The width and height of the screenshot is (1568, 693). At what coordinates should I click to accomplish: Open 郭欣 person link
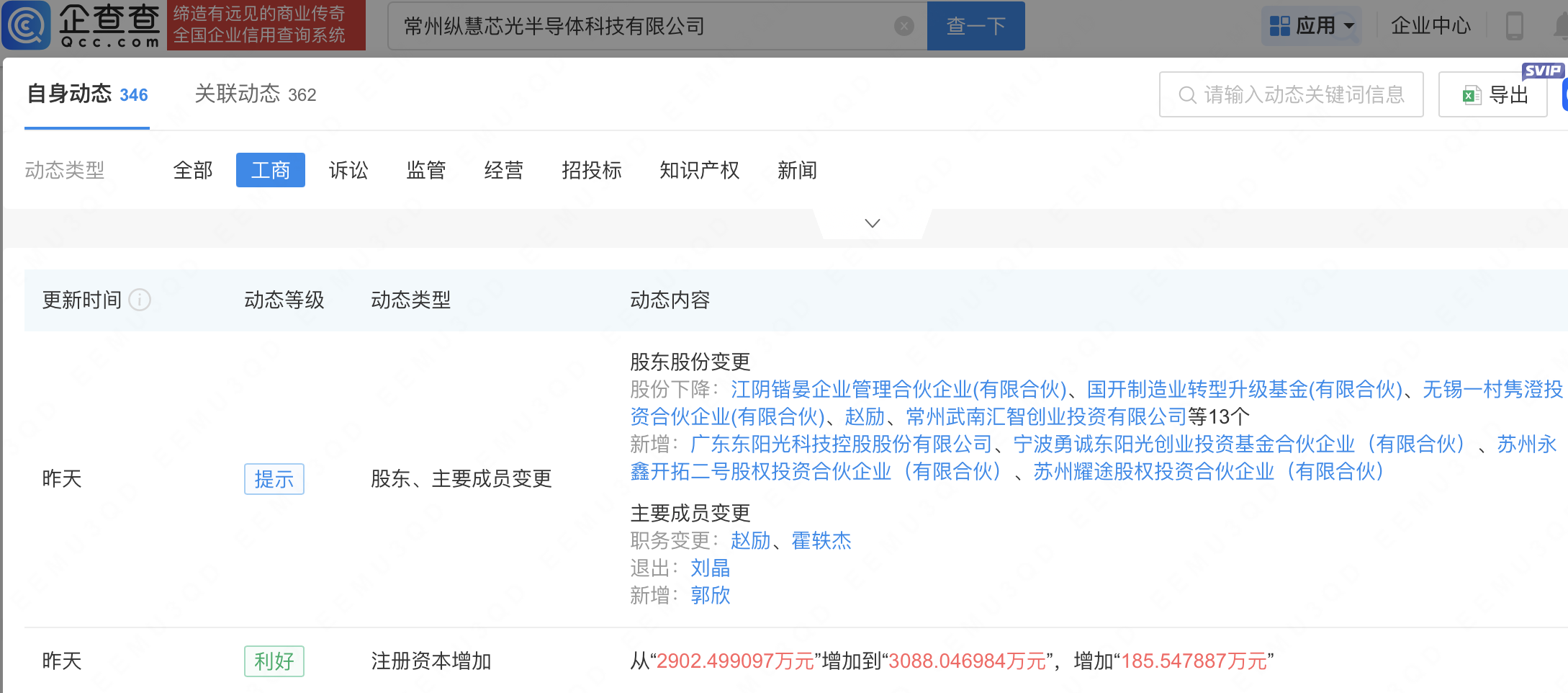(x=711, y=596)
